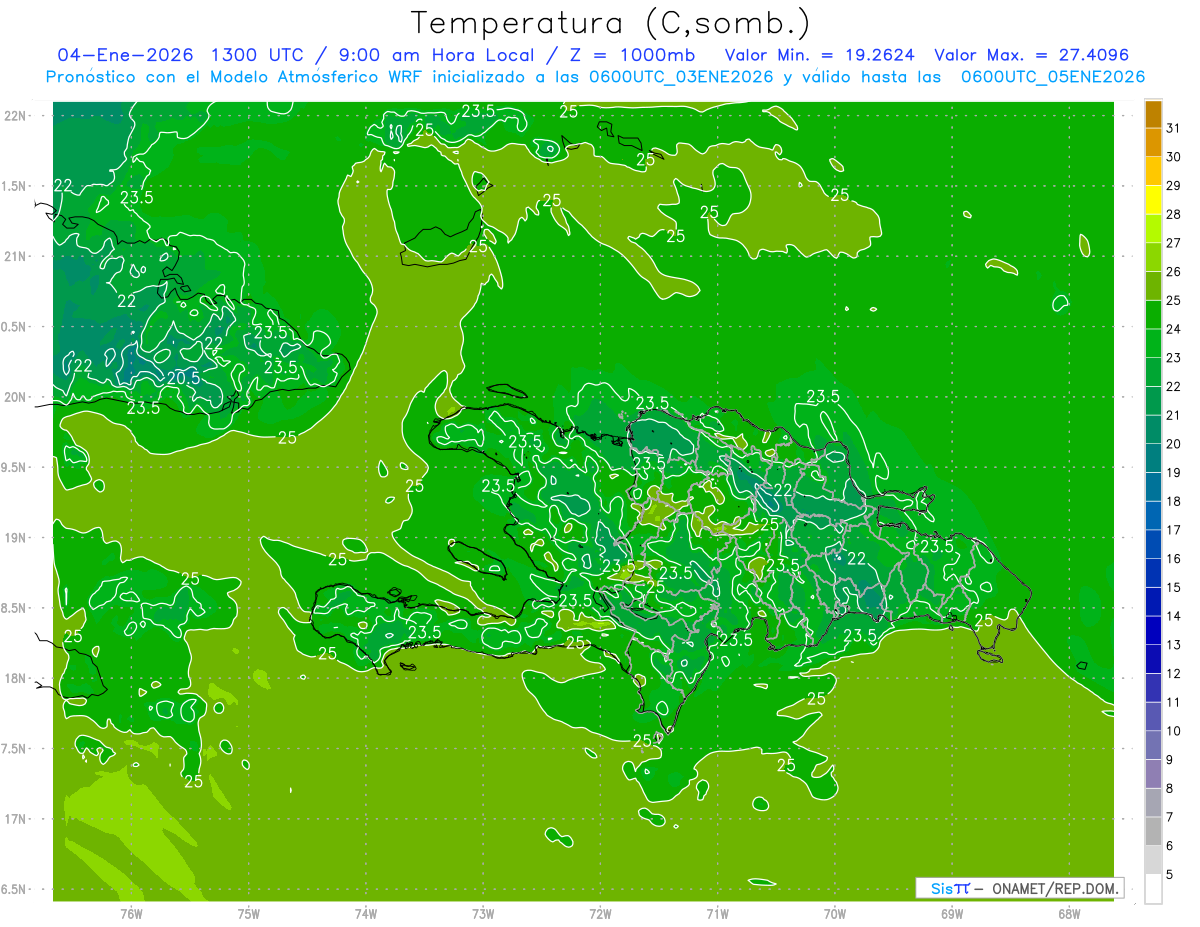Click the '68W' longitude axis label
The image size is (1200, 927).
pos(1068,913)
